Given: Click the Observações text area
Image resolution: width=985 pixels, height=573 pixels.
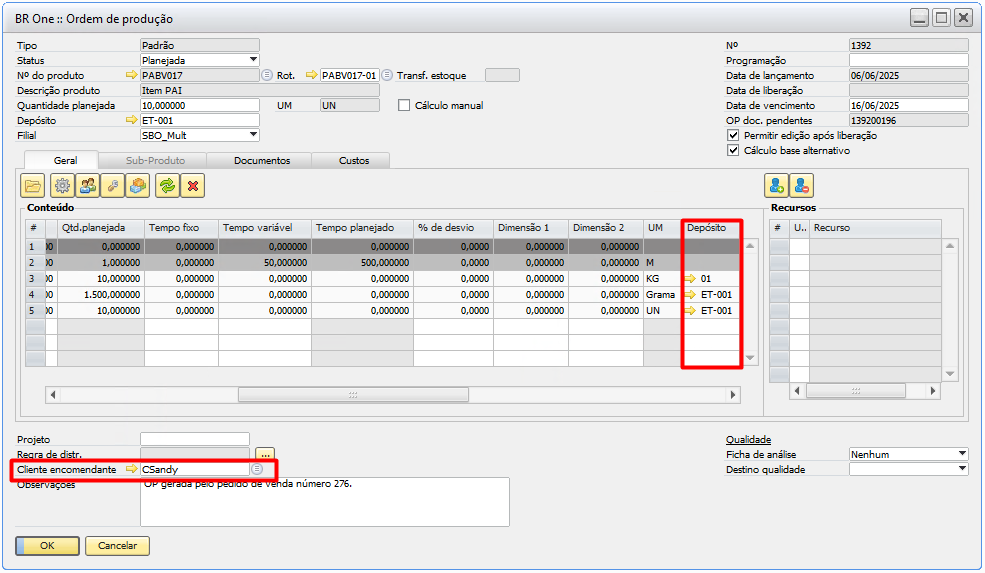Looking at the screenshot, I should [325, 502].
